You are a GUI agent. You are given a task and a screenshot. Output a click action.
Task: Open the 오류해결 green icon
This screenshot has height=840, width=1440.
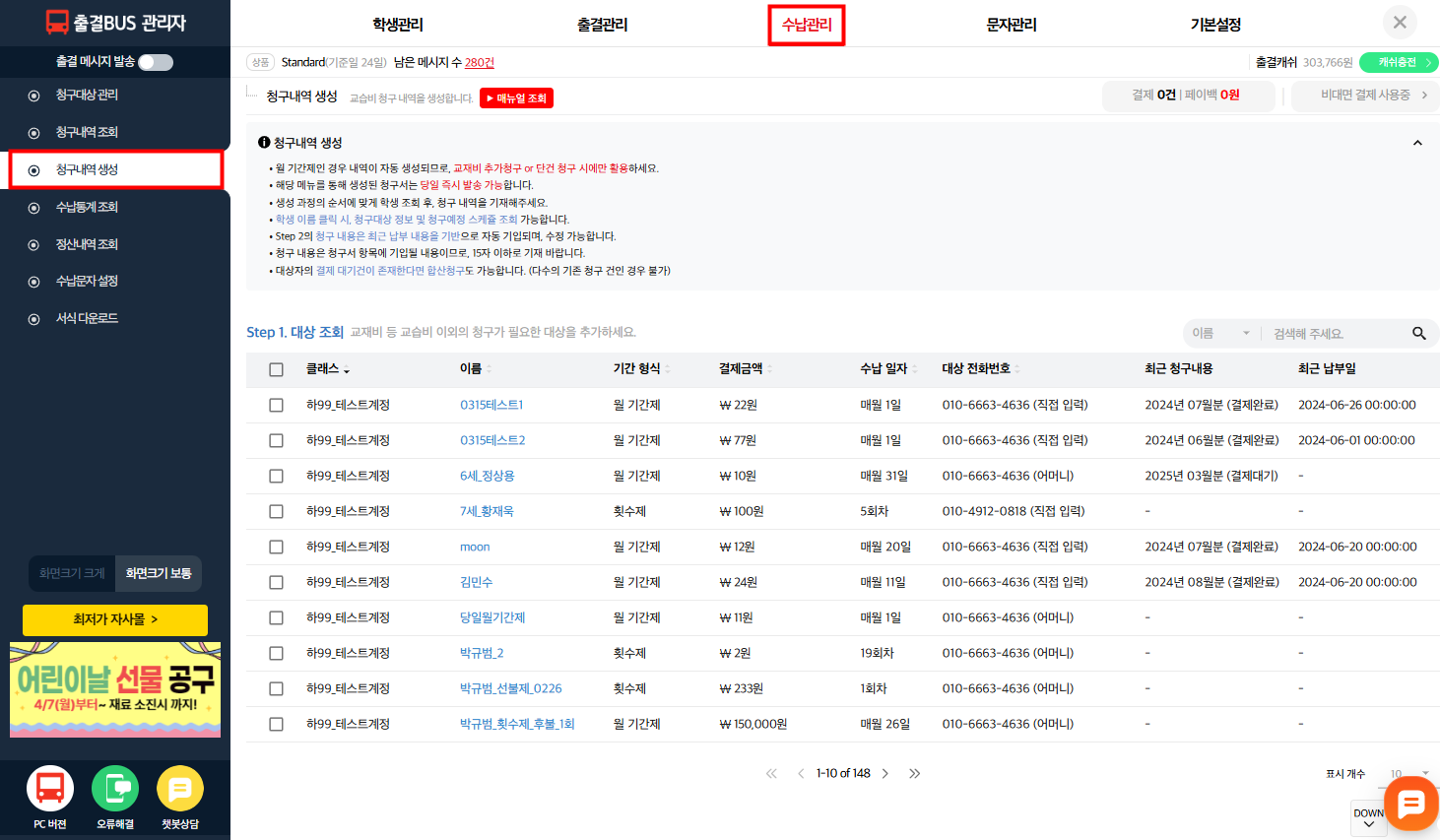pyautogui.click(x=115, y=789)
